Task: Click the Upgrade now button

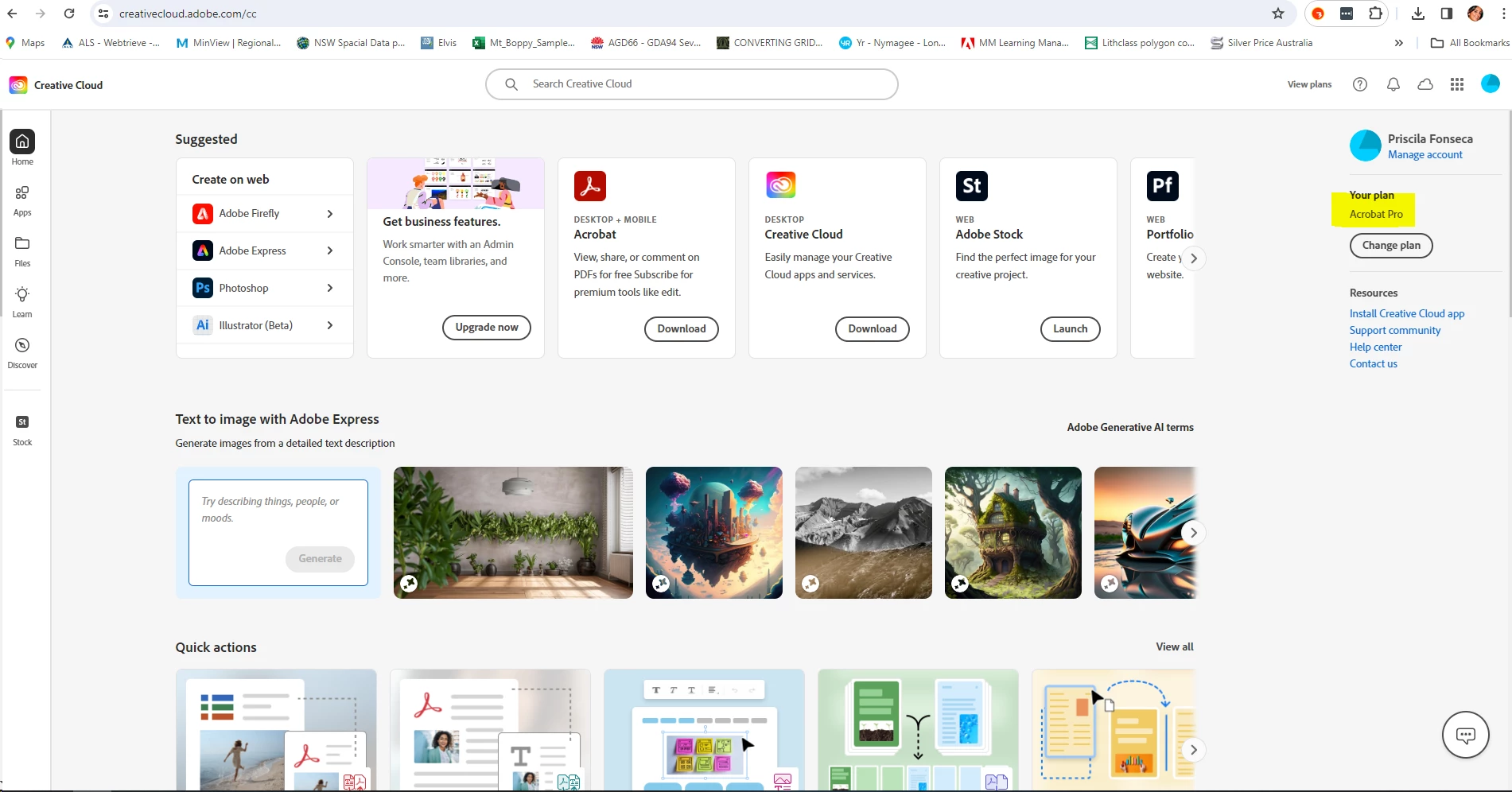Action: [487, 328]
